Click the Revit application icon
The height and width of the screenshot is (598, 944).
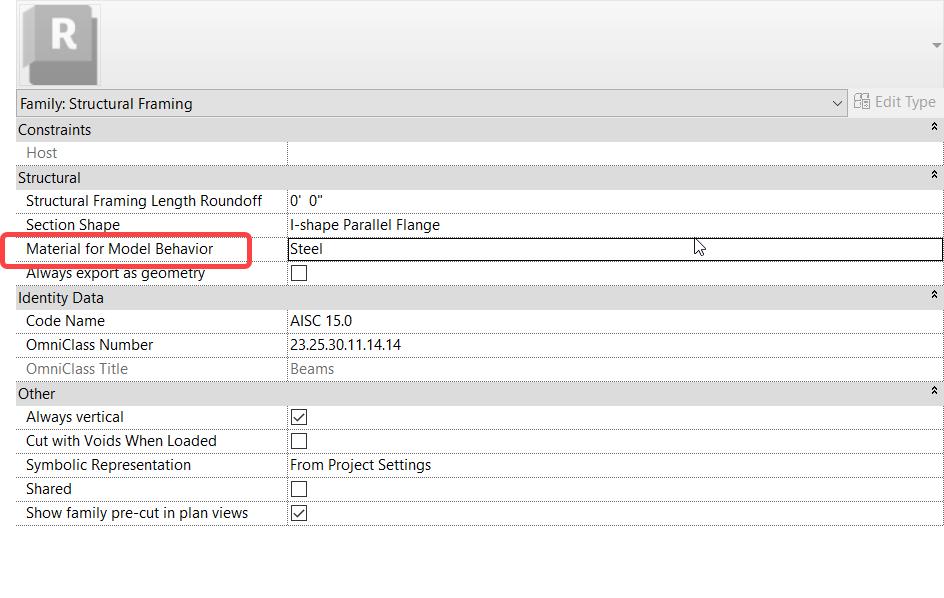(x=58, y=46)
